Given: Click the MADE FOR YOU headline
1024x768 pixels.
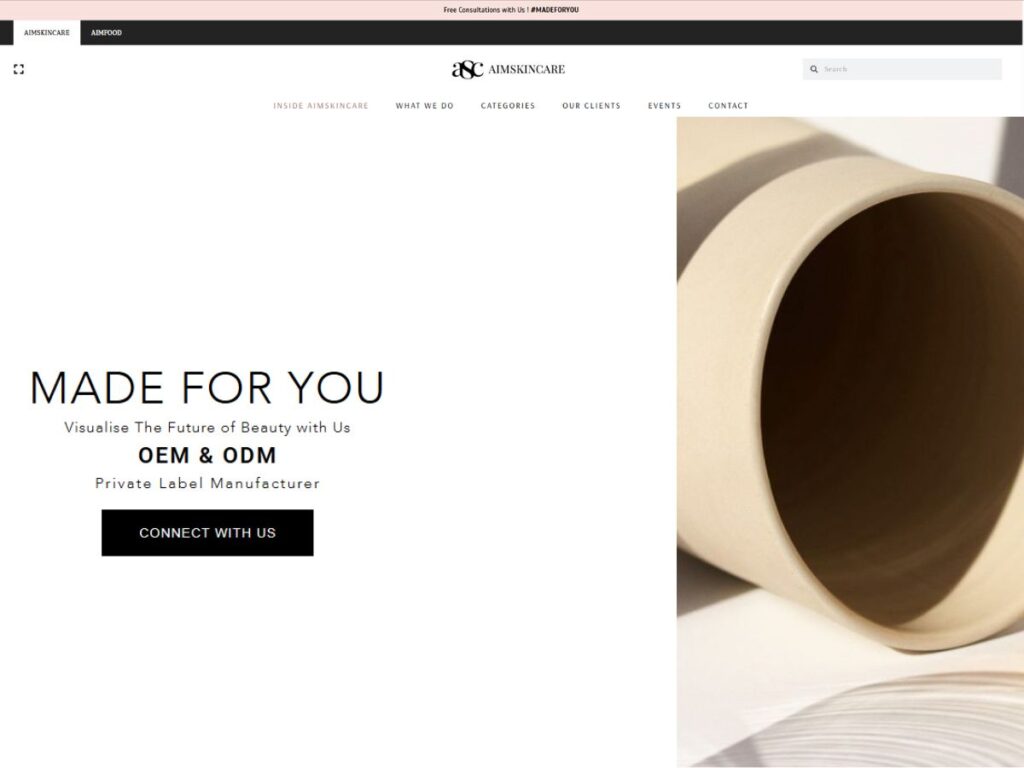Looking at the screenshot, I should pos(207,387).
